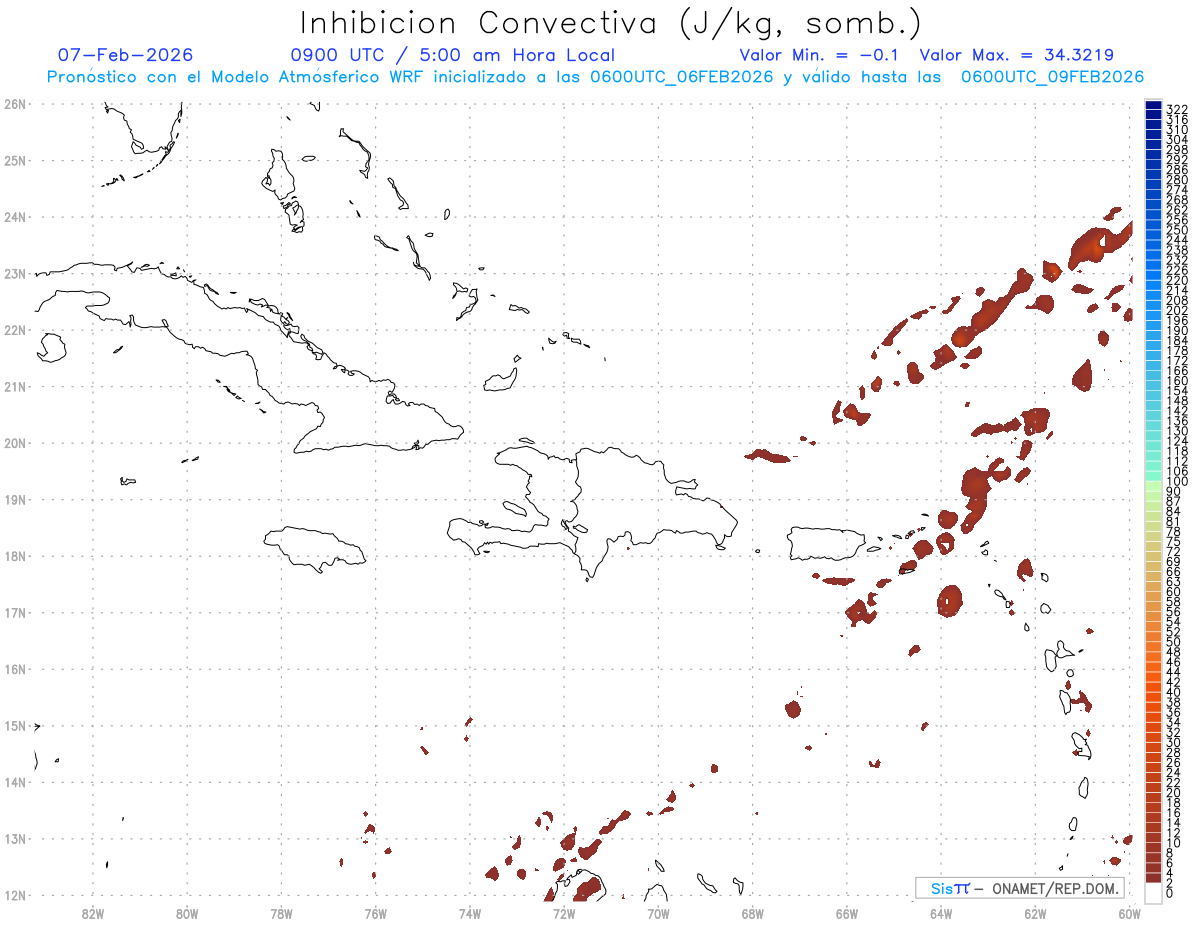
Task: Click the latitude axis label 25N
Action: [x=14, y=160]
